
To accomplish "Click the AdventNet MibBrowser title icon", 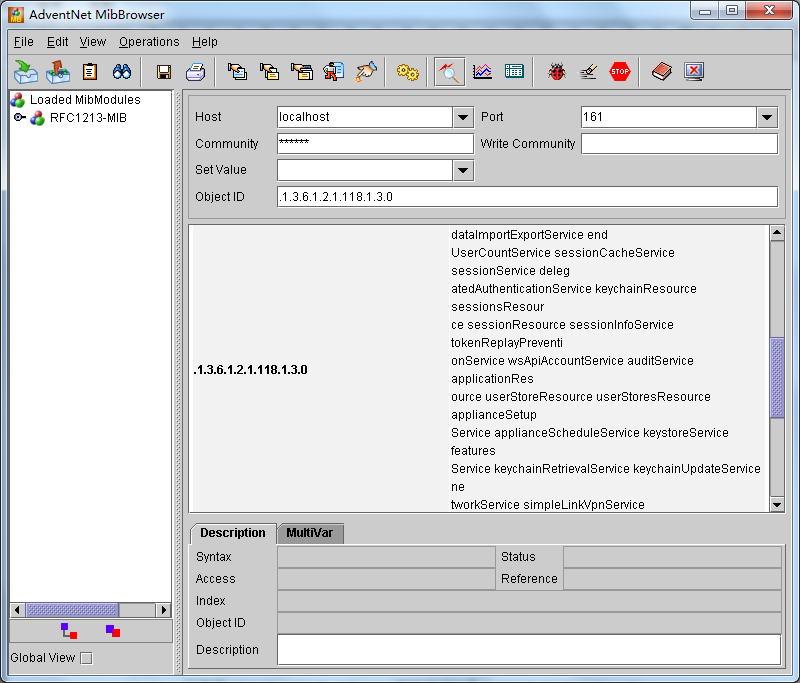I will [16, 15].
